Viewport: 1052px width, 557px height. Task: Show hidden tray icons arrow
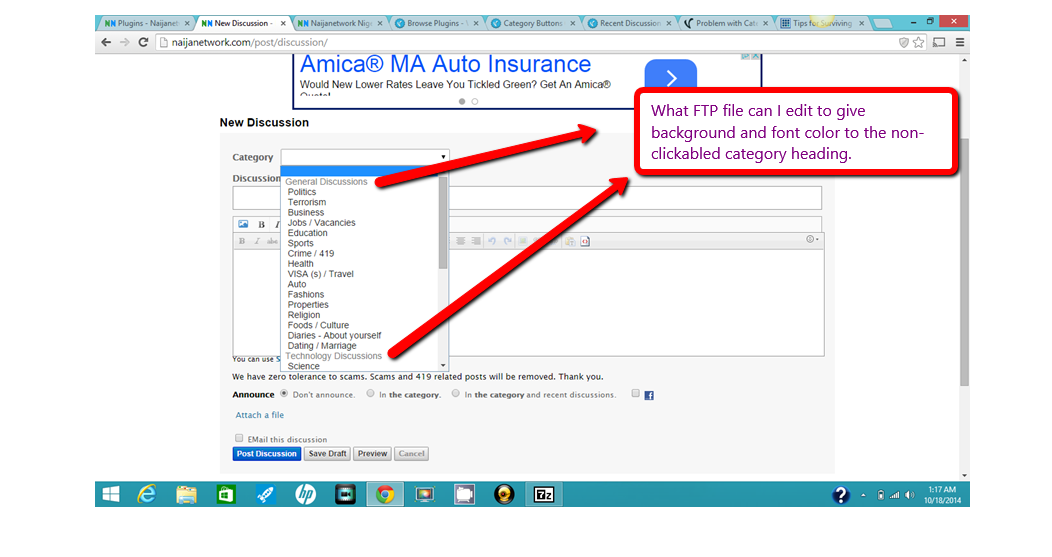pyautogui.click(x=863, y=495)
